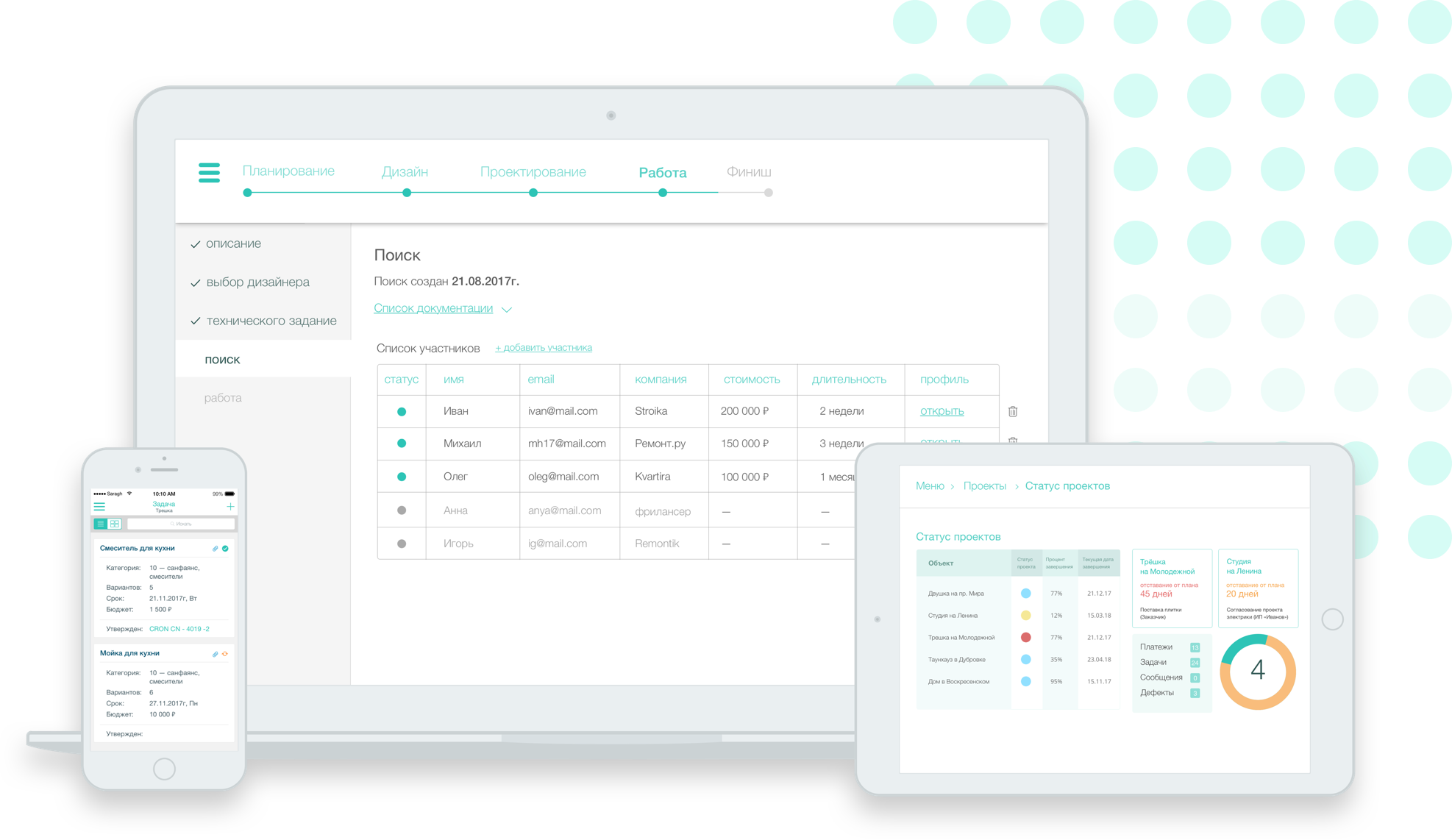Click status dot for Анна
This screenshot has width=1452, height=840.
(x=402, y=510)
